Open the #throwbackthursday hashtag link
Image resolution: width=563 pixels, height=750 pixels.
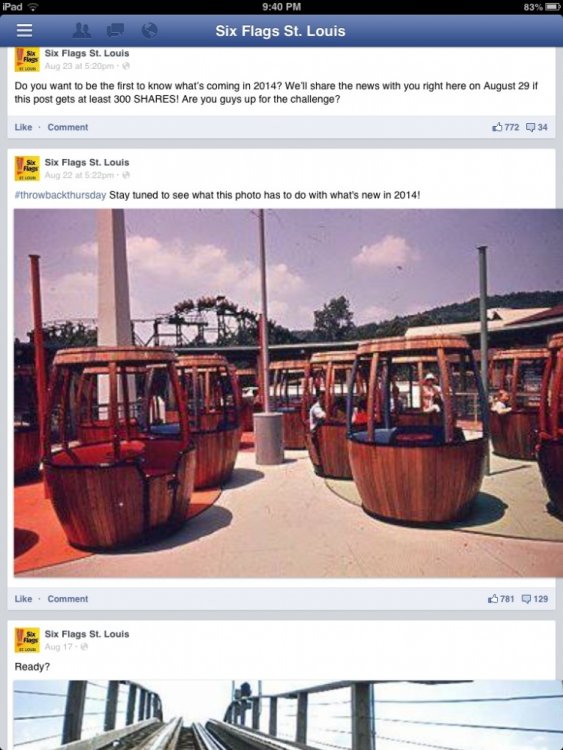60,195
